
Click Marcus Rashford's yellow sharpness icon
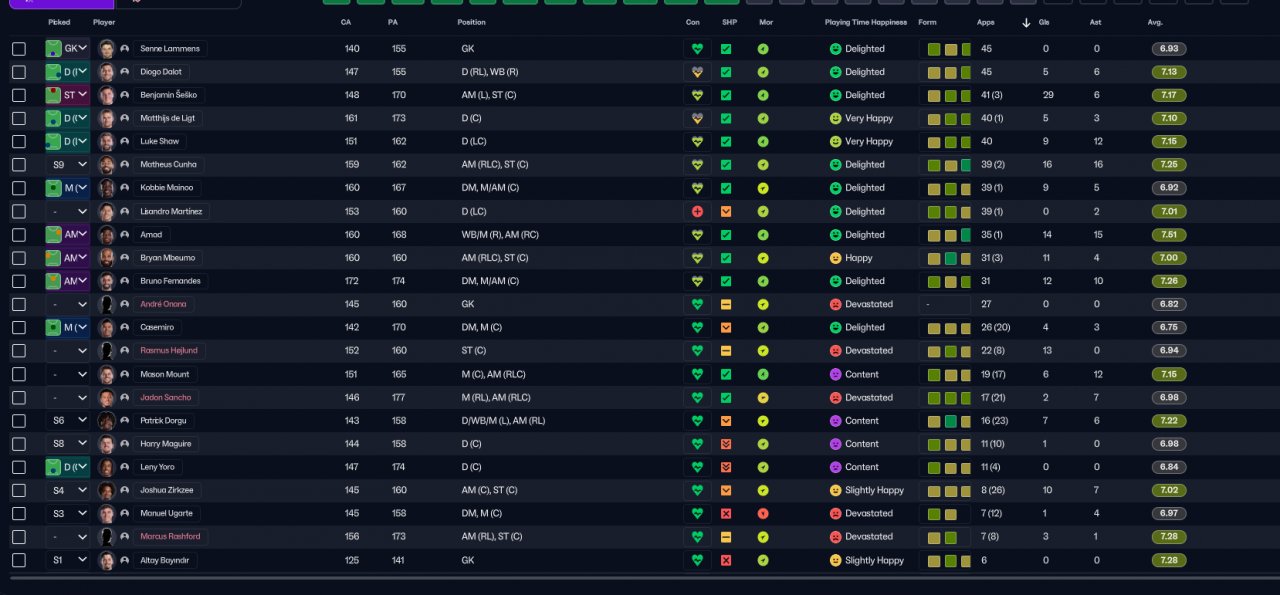726,537
